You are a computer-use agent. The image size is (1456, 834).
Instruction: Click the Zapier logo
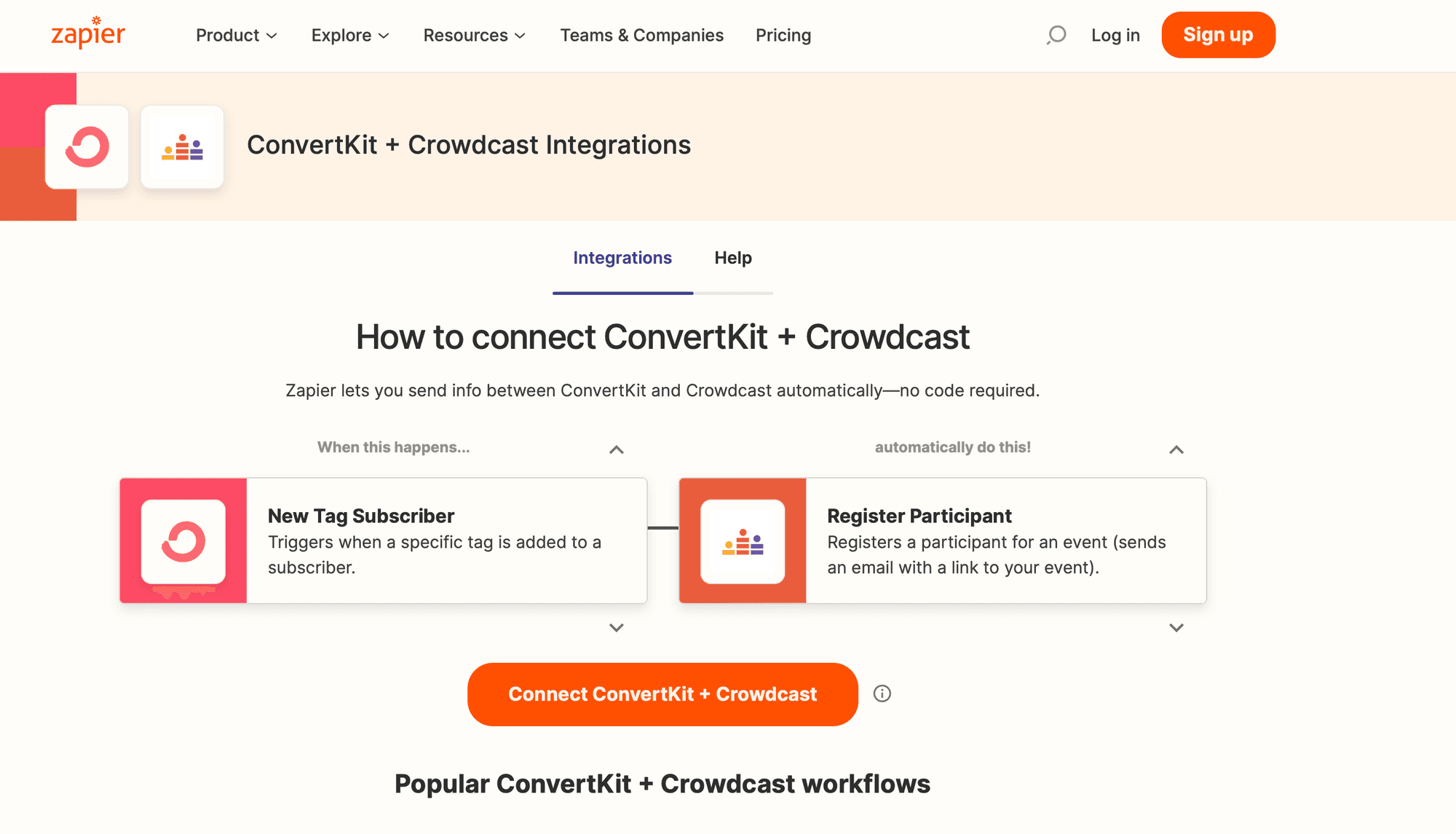pyautogui.click(x=88, y=34)
